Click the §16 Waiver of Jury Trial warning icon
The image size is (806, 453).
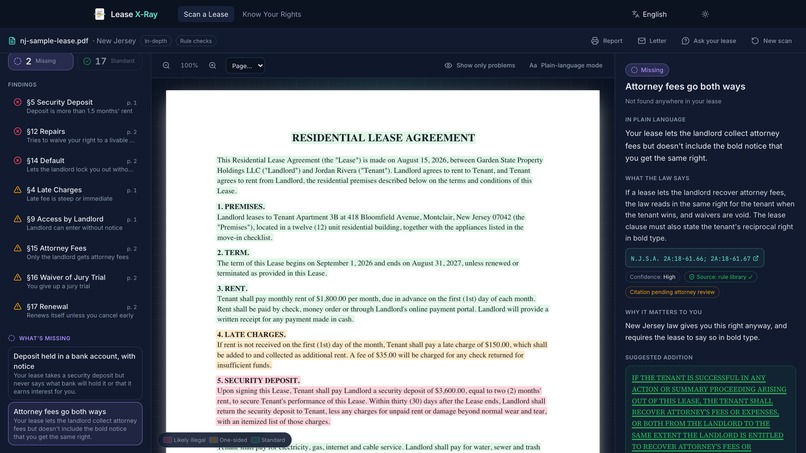[17, 277]
